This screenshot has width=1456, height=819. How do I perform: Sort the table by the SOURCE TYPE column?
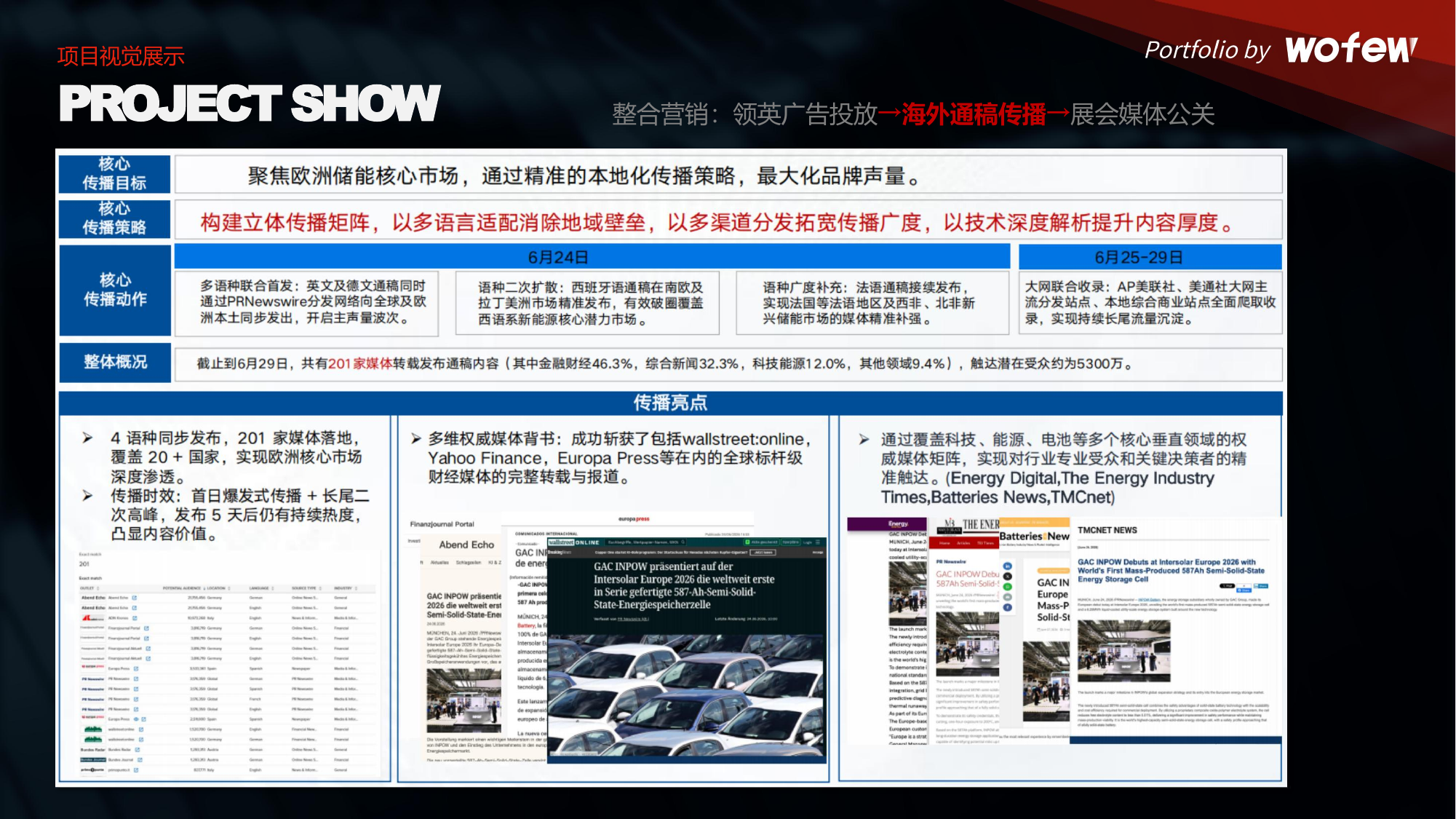pyautogui.click(x=306, y=588)
